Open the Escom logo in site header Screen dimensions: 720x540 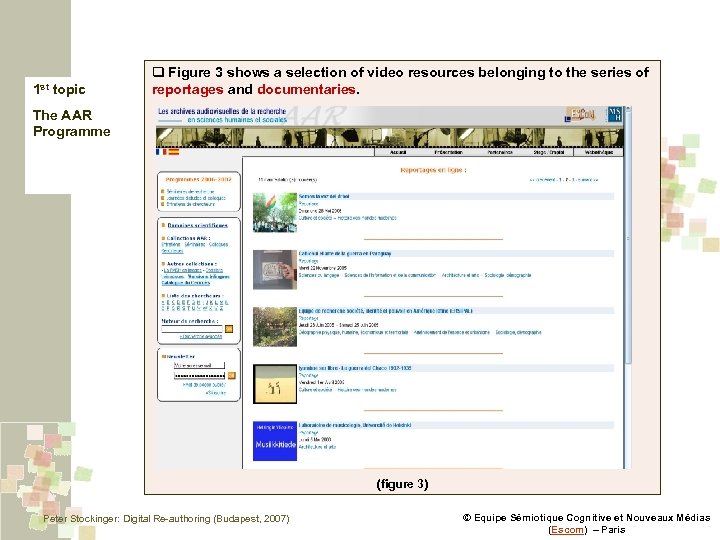tap(580, 114)
